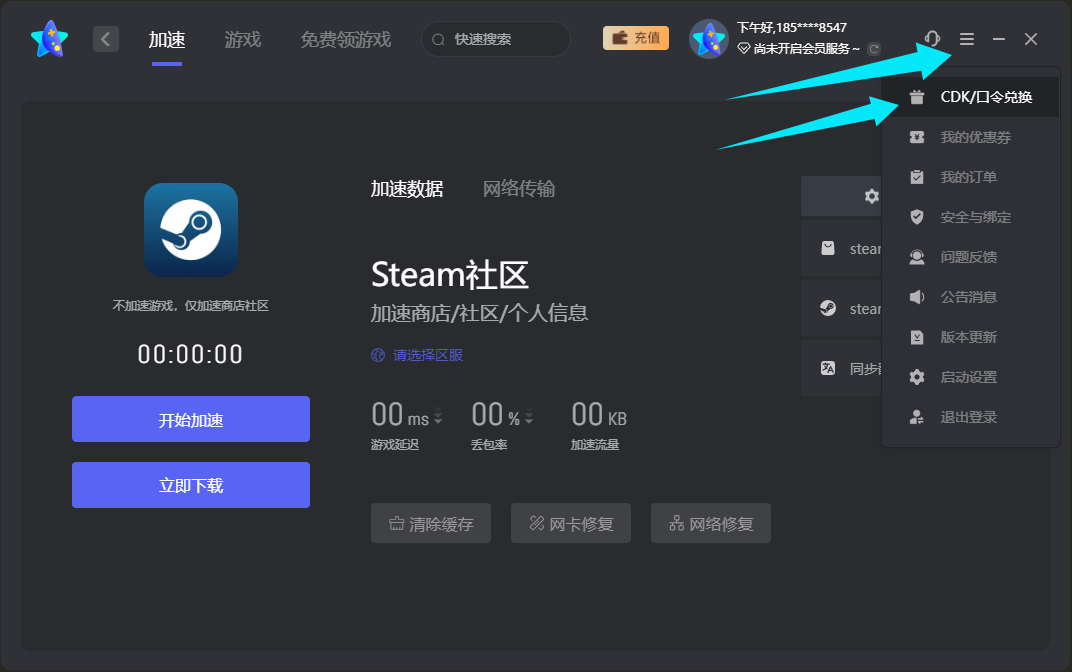Switch to 加速数据 tab
Screen dimensions: 1072x672
click(x=407, y=189)
